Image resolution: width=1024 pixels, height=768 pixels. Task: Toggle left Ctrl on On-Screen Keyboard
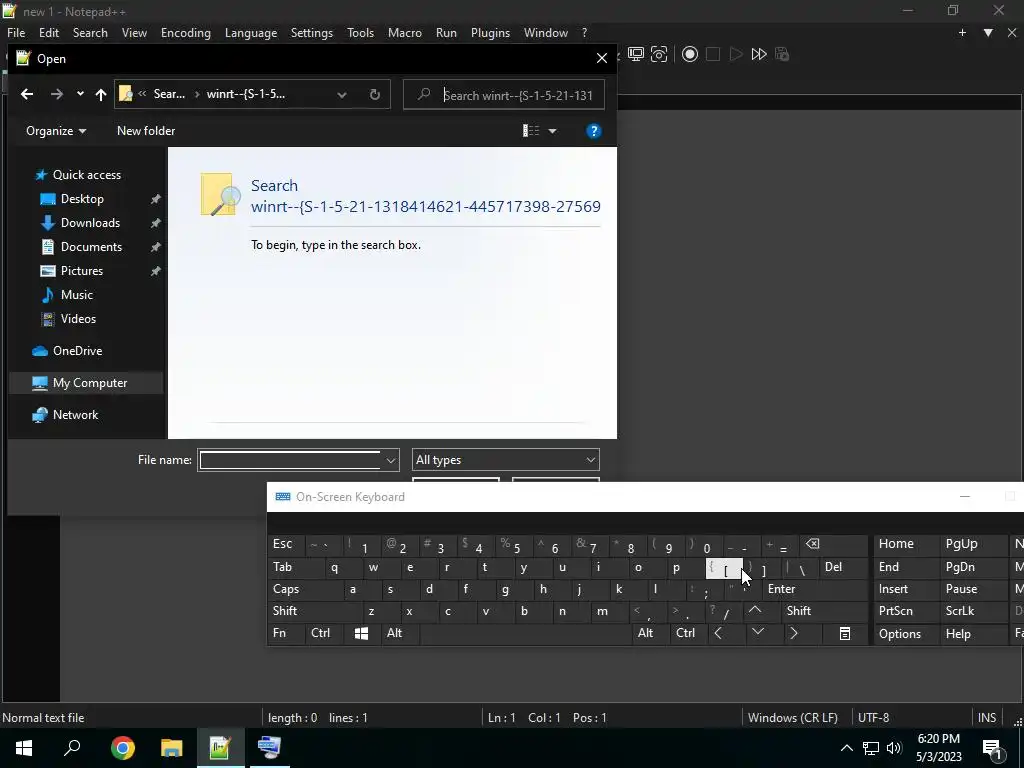coord(323,633)
